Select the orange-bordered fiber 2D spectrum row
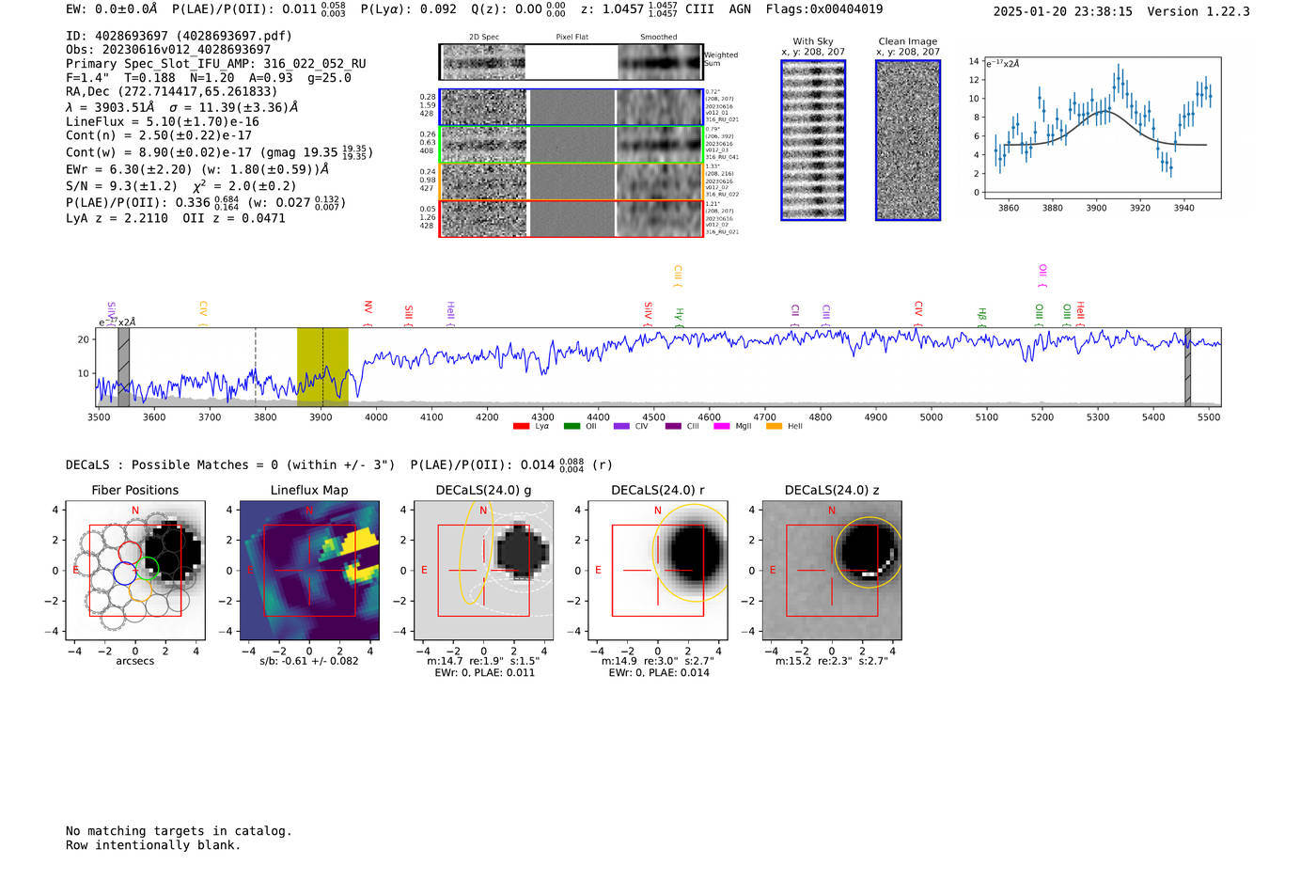Image resolution: width=1316 pixels, height=896 pixels. [x=572, y=181]
